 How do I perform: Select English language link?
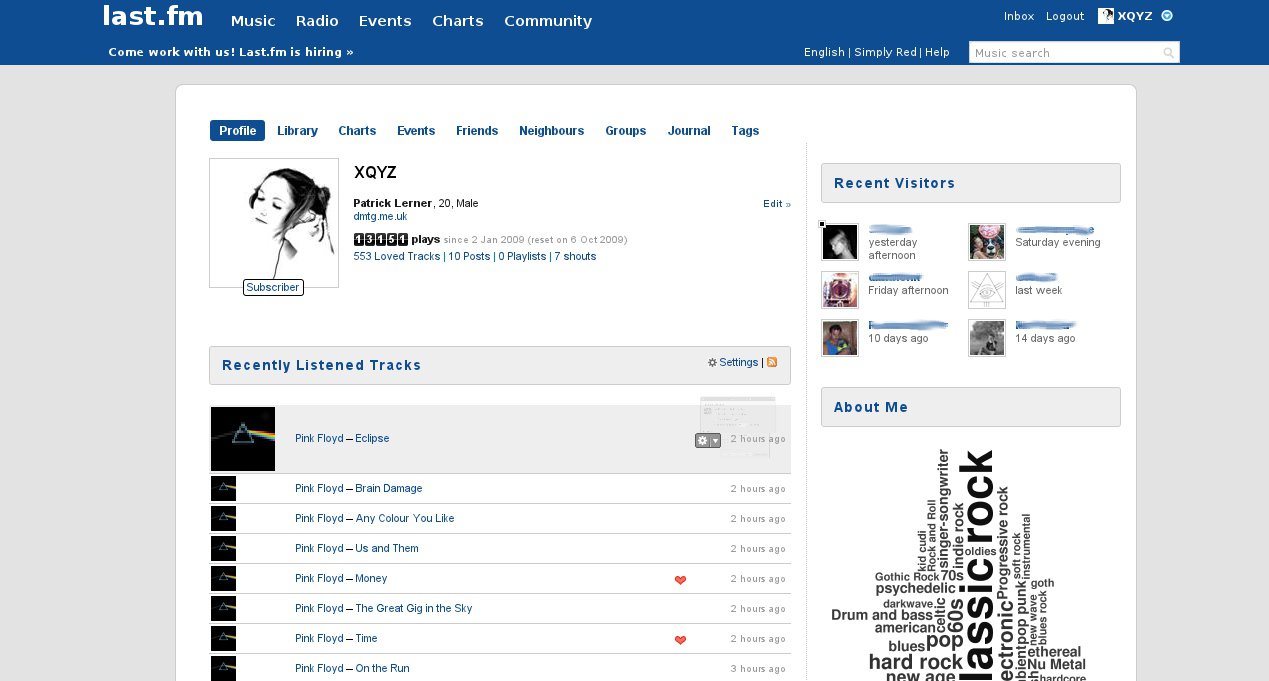(x=824, y=52)
